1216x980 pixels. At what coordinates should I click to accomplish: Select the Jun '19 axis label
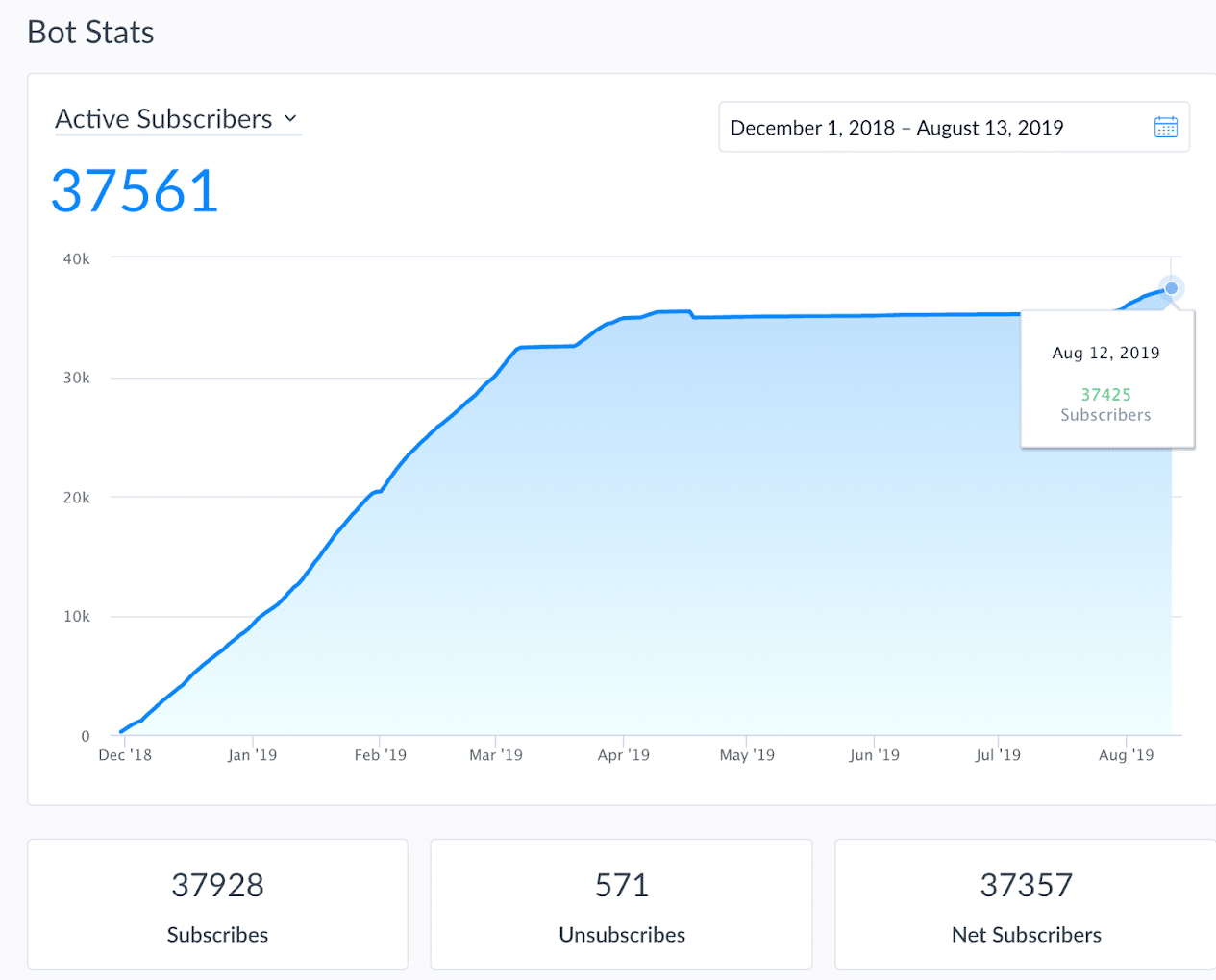pos(874,755)
